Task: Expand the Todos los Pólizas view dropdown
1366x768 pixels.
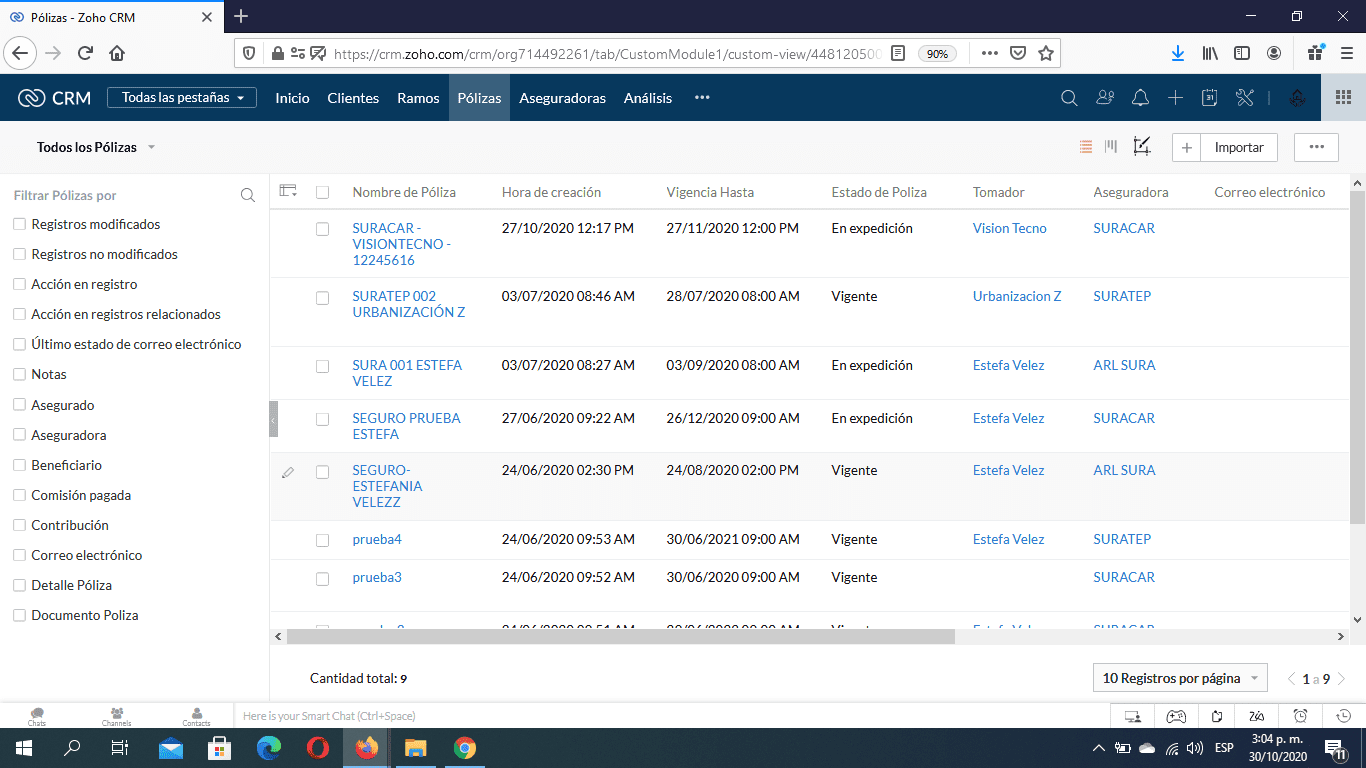Action: click(152, 147)
